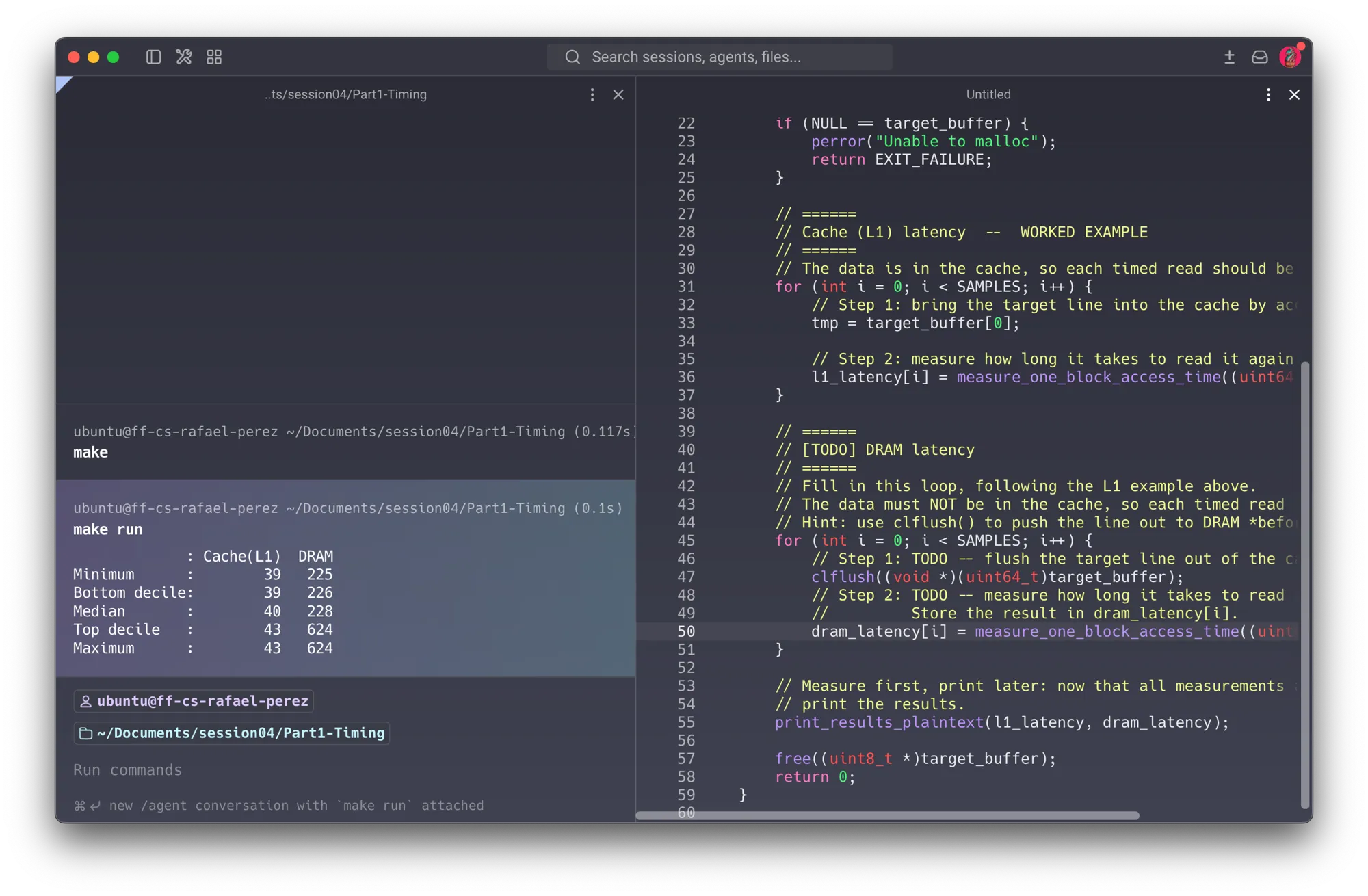Click line number 50 in the gutter

[686, 632]
